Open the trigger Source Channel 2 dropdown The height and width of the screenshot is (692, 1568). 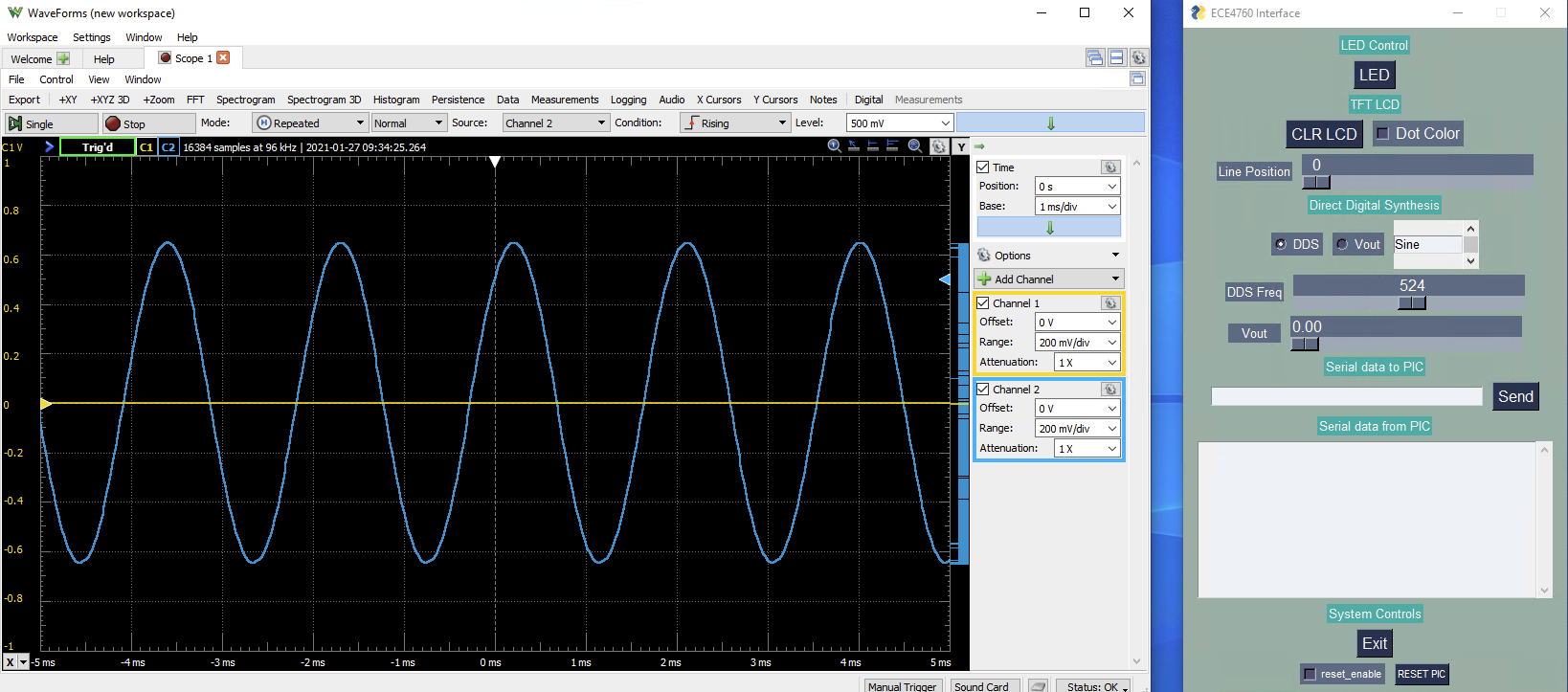click(555, 123)
